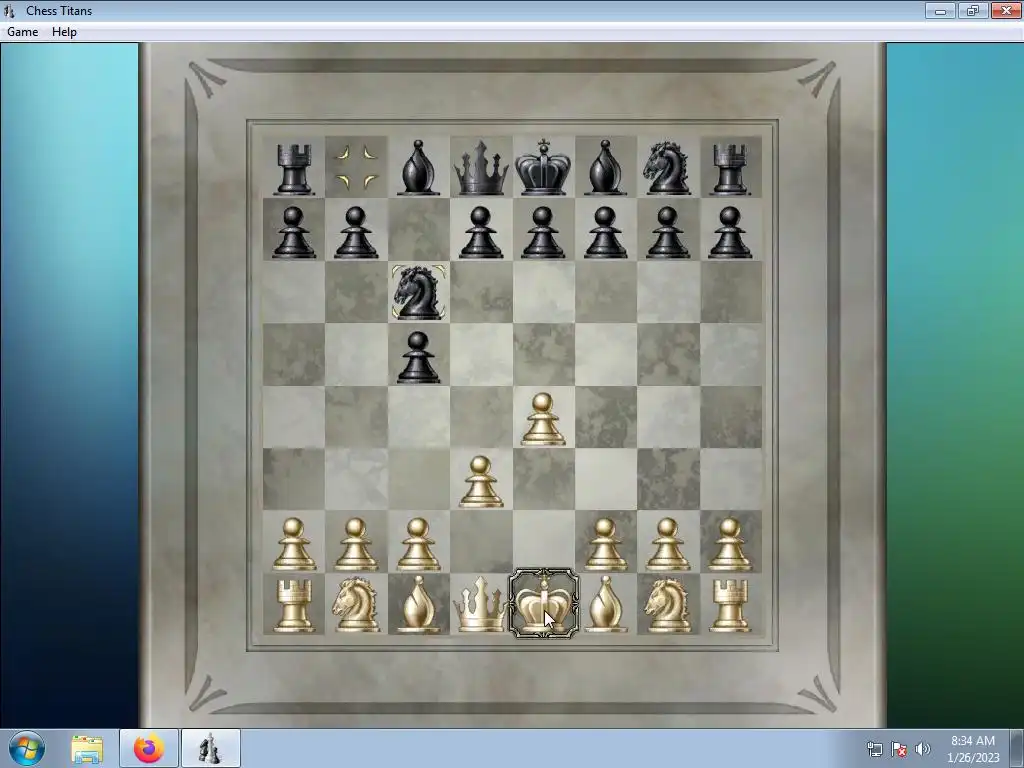The width and height of the screenshot is (1024, 768).
Task: Choose the white pawn on a2
Action: (293, 544)
